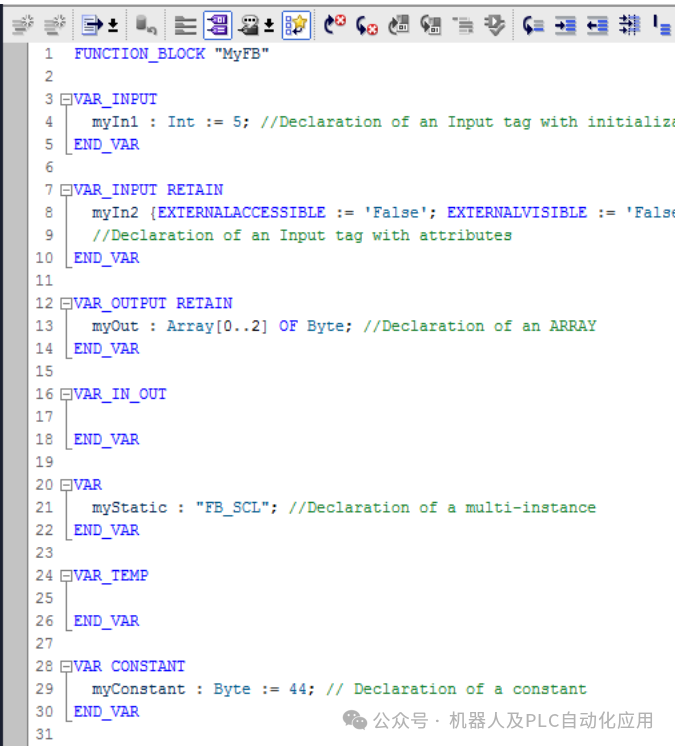
Task: Click the forward arrow with block icon
Action: tap(399, 25)
